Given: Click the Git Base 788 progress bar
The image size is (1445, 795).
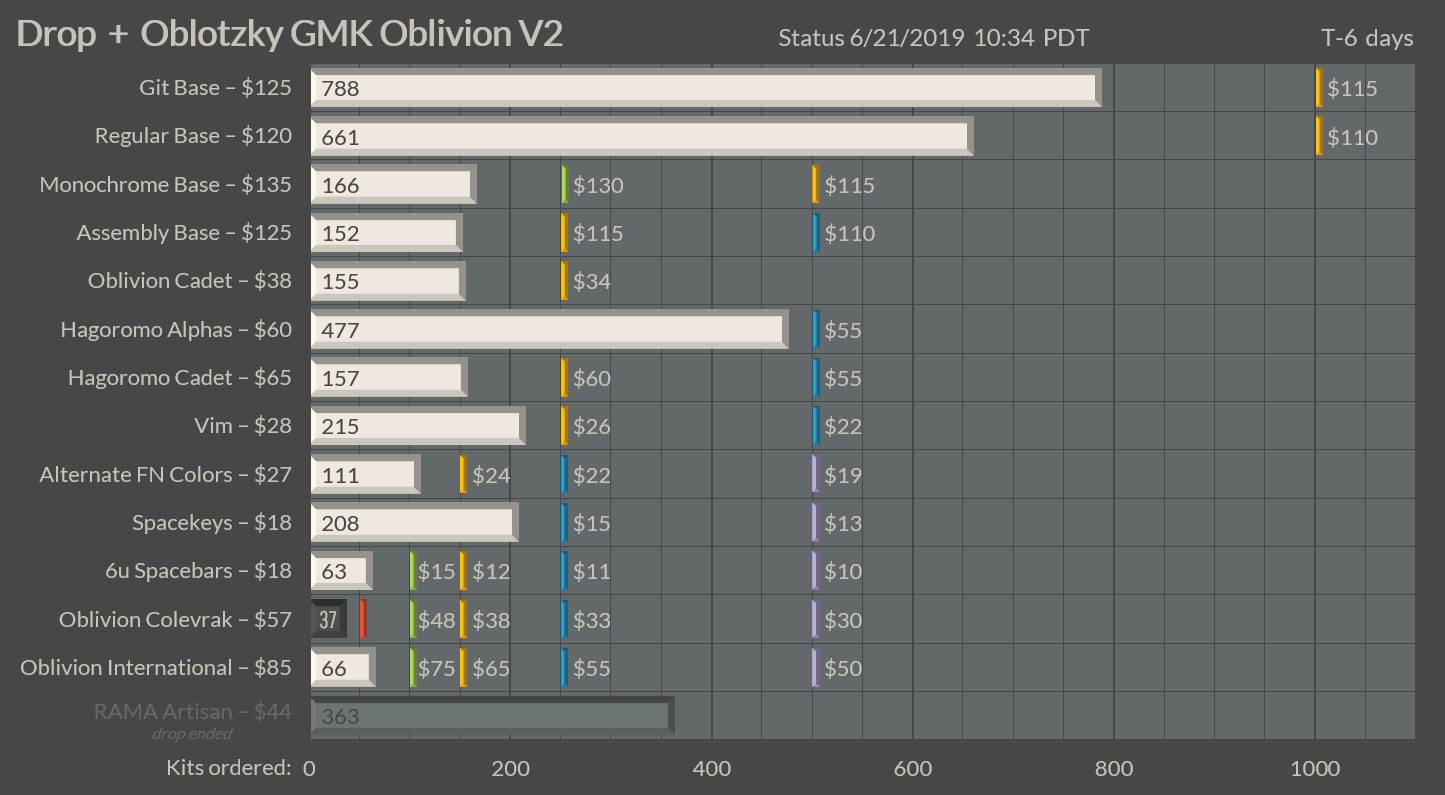Looking at the screenshot, I should tap(705, 88).
